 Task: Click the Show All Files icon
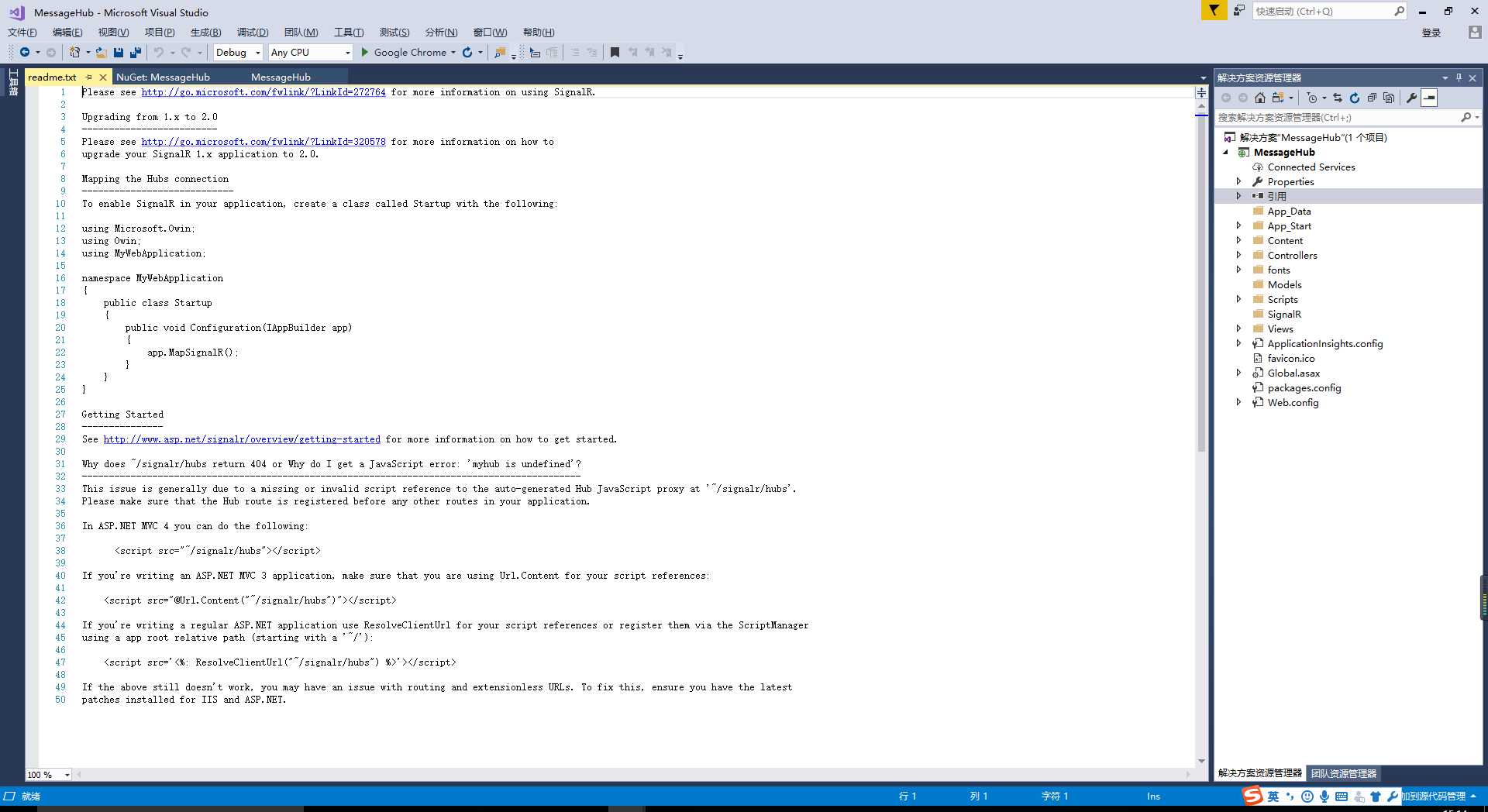pos(1389,98)
